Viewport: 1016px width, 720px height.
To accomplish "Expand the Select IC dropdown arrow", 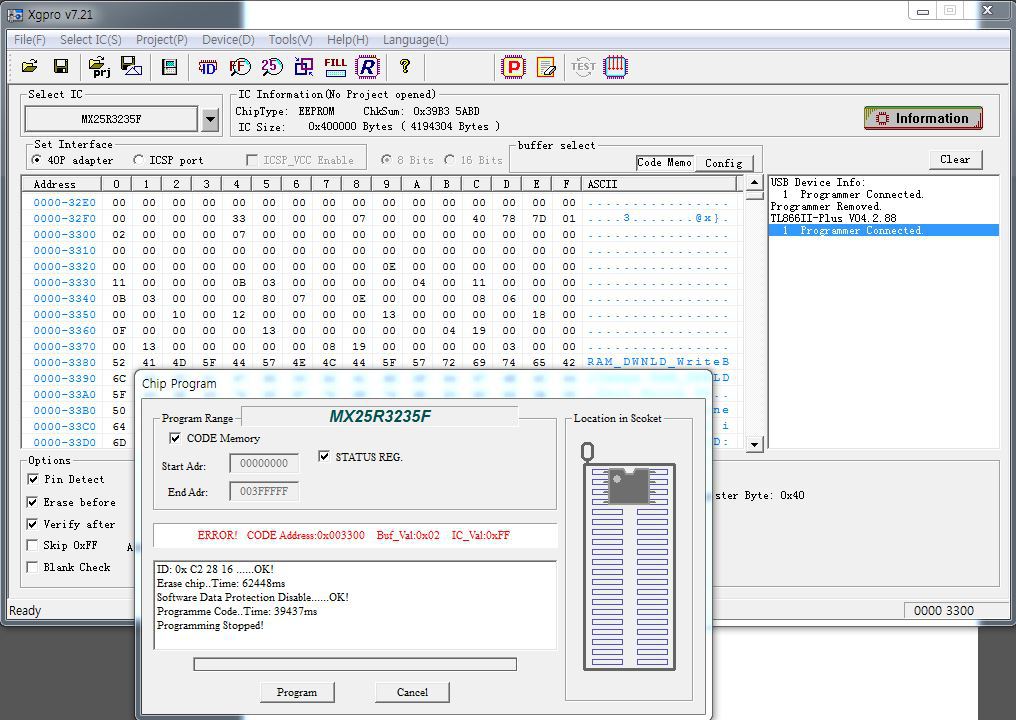I will point(210,120).
